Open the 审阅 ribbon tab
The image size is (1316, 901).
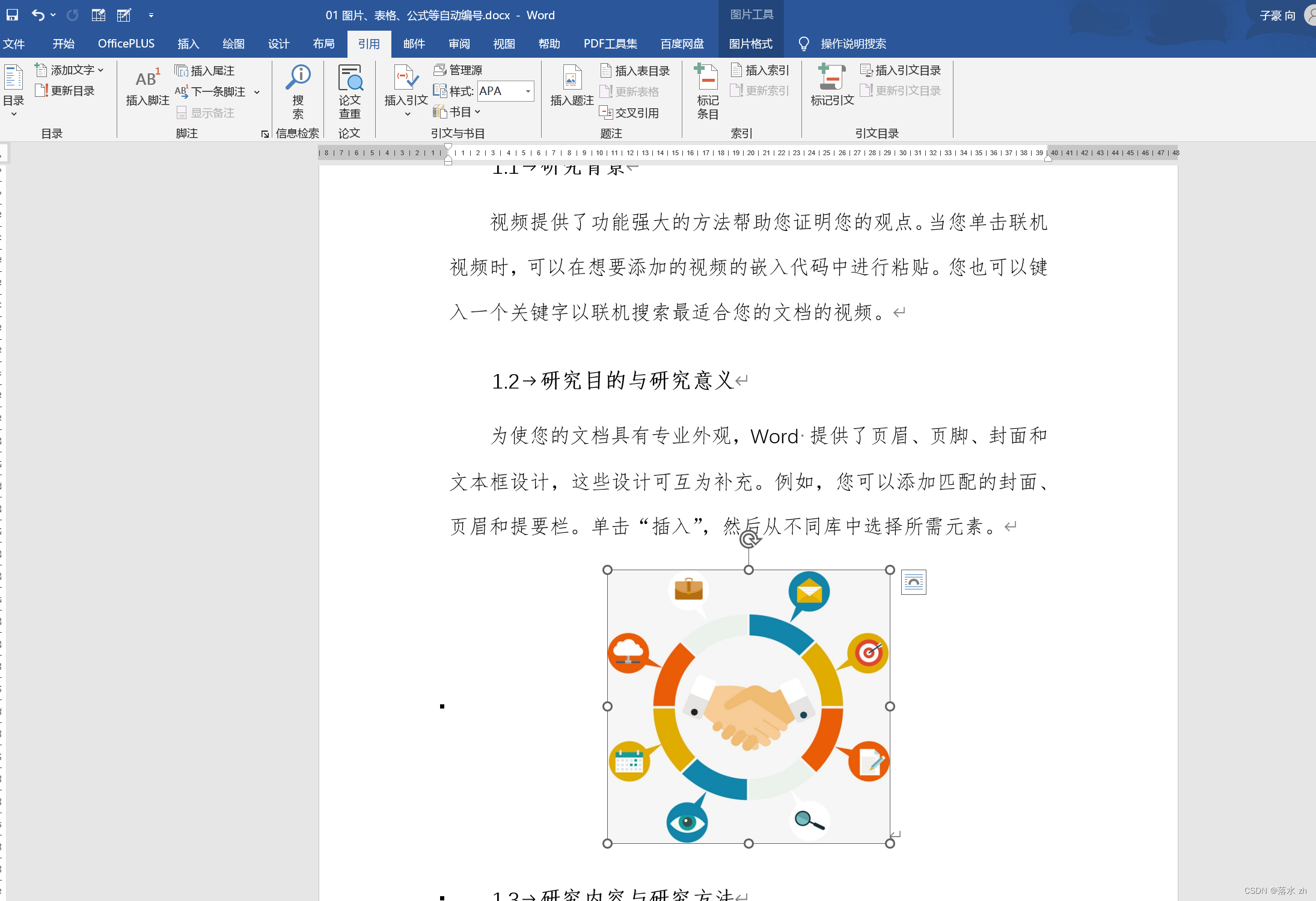click(459, 44)
